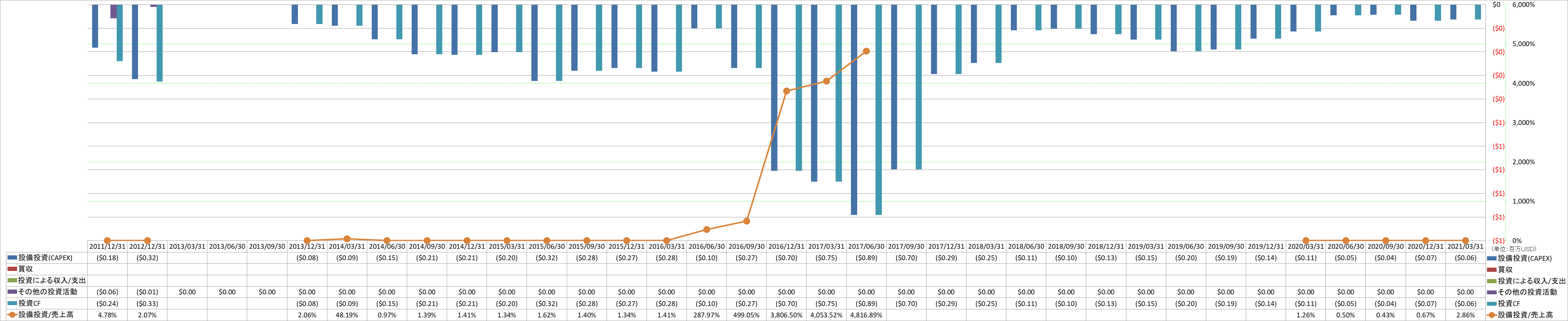Click 設備投資(CAPEX) row label in left legend
The width and height of the screenshot is (1568, 321).
tap(45, 258)
